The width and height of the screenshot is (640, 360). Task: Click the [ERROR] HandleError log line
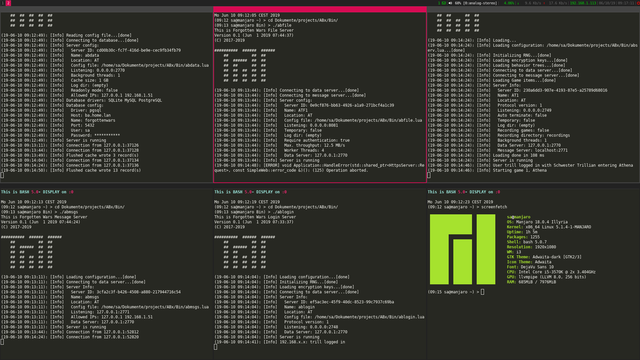tap(319, 168)
